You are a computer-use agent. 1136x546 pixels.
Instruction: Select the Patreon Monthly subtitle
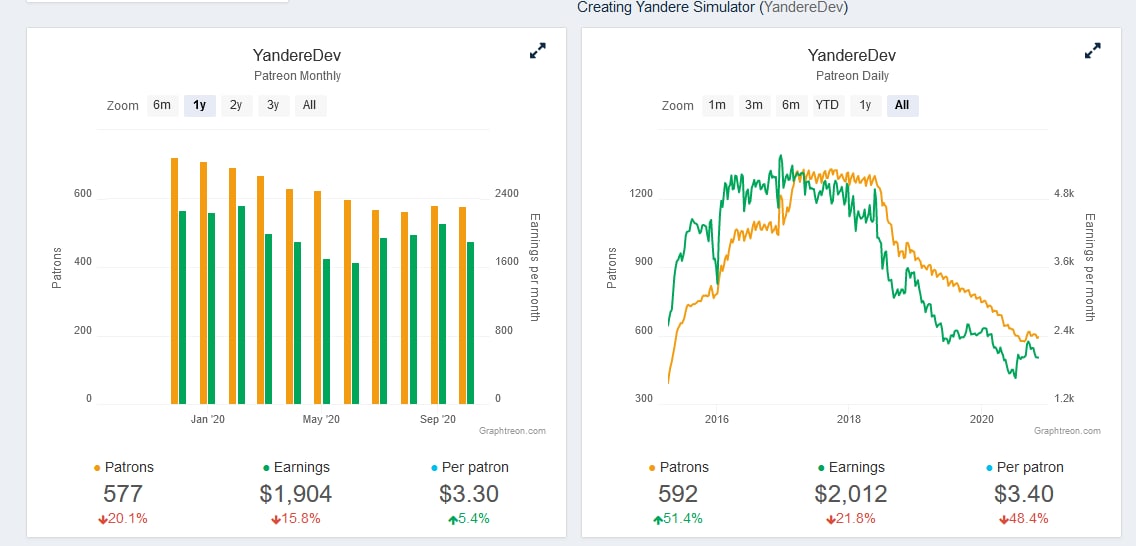(297, 76)
